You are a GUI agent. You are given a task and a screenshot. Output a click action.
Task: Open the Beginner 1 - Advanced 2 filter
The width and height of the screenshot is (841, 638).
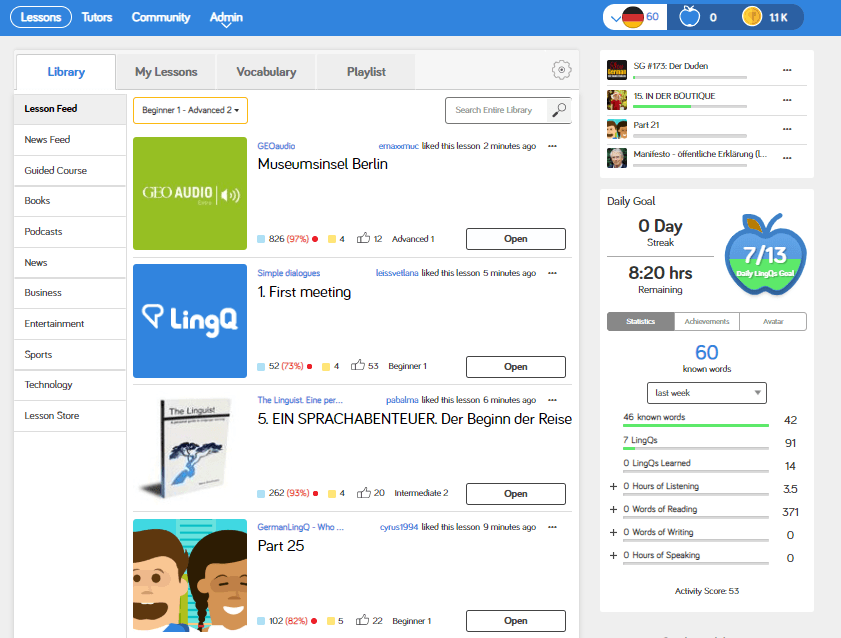click(190, 110)
